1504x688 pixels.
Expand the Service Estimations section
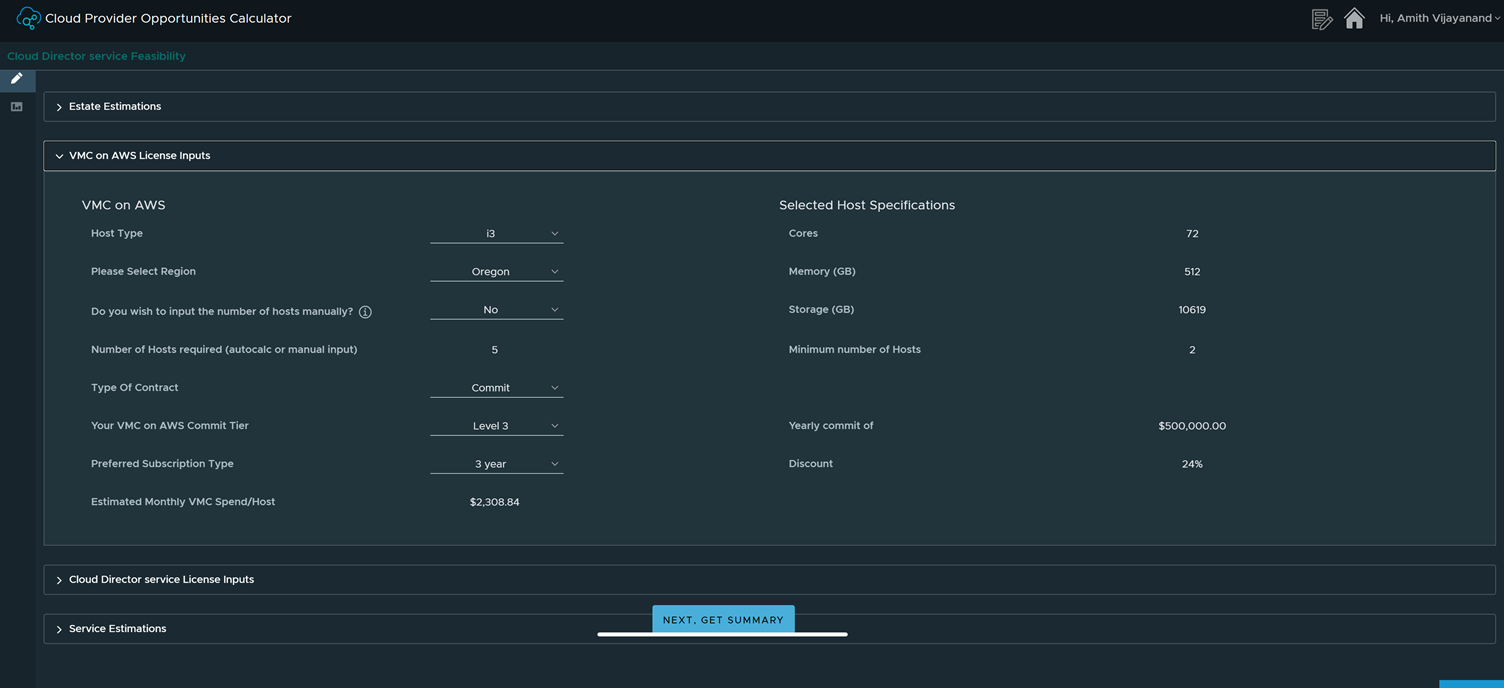tap(117, 629)
